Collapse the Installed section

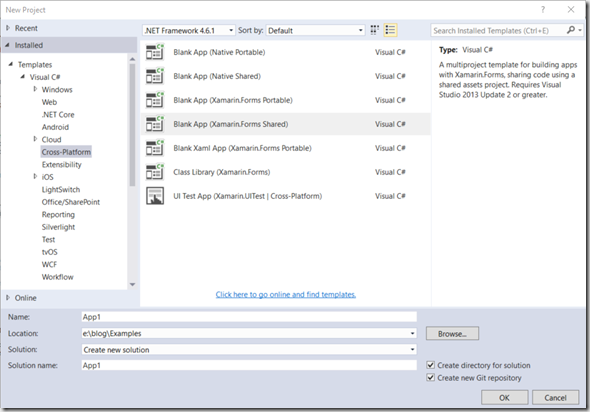click(x=8, y=45)
